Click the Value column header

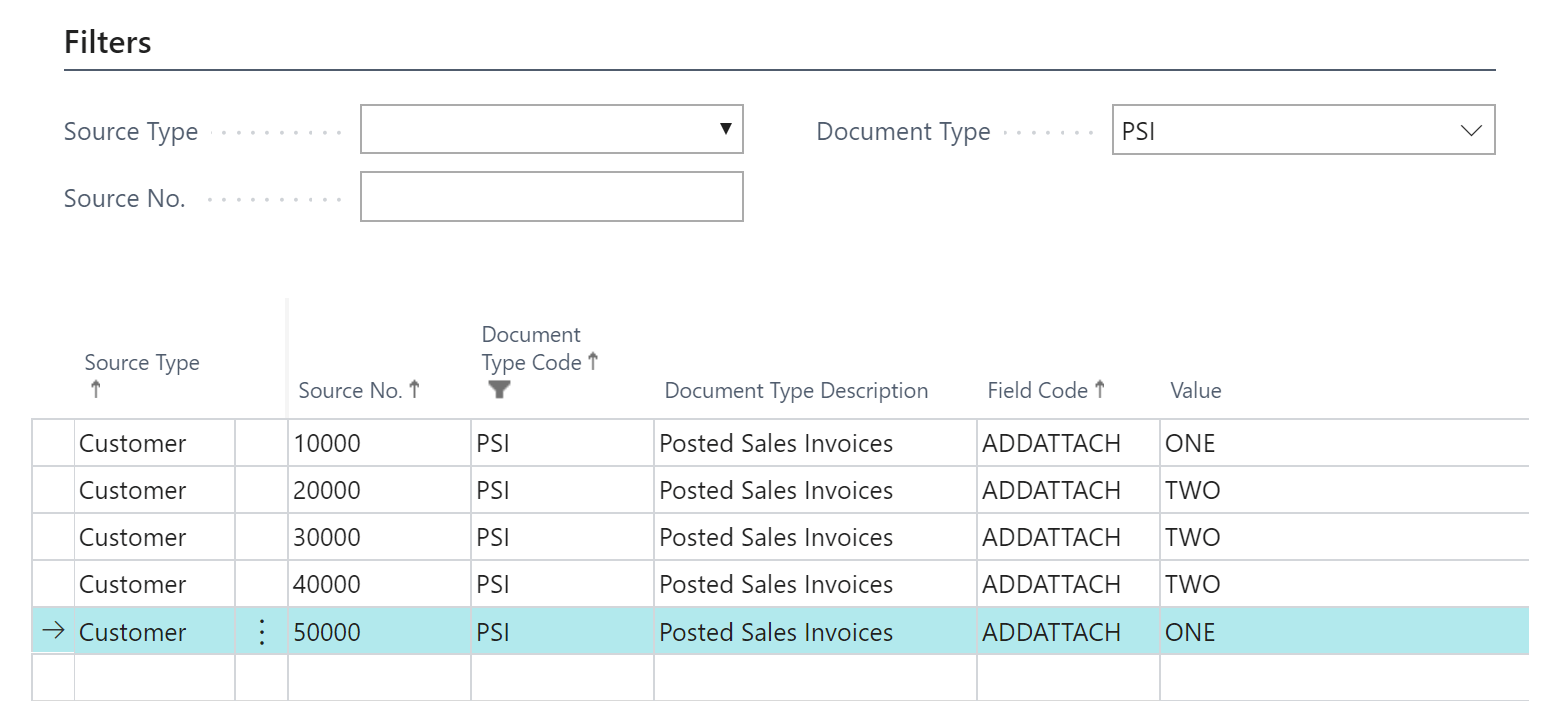click(1196, 391)
